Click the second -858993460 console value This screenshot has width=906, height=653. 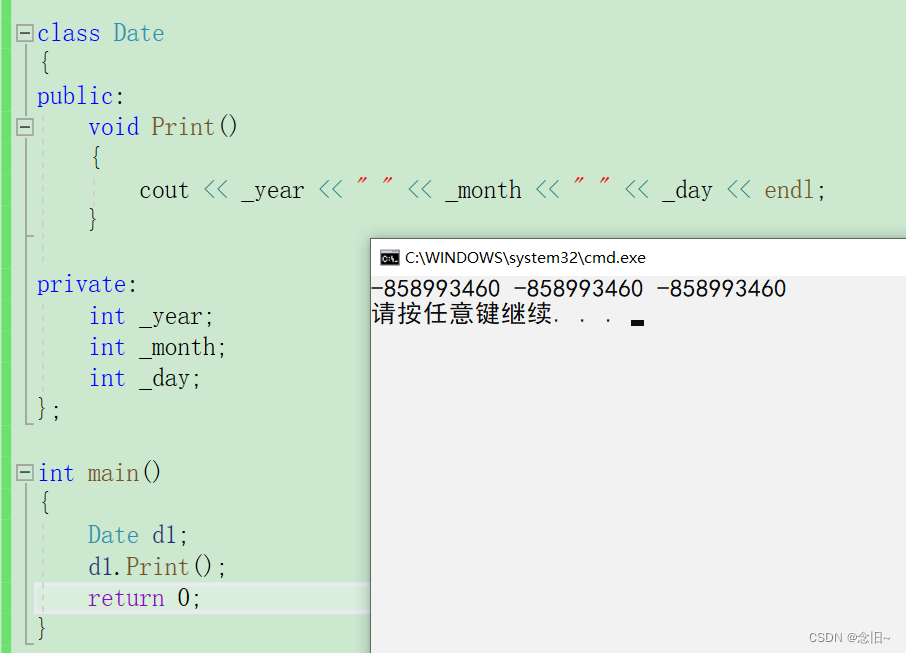pyautogui.click(x=578, y=288)
